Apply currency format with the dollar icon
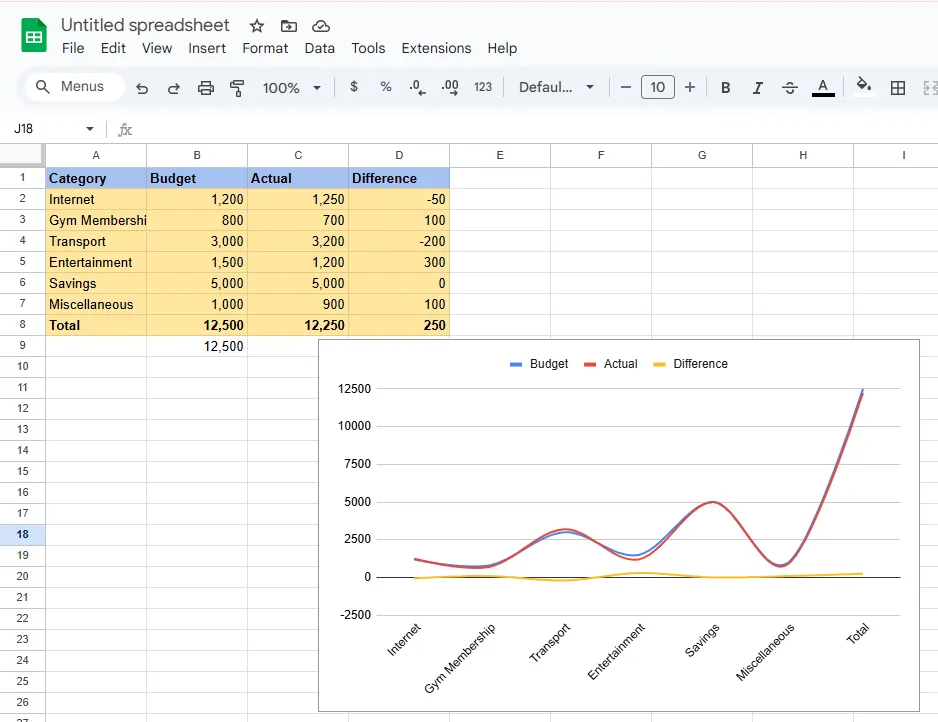Screen dimensions: 938x722 click(x=353, y=87)
